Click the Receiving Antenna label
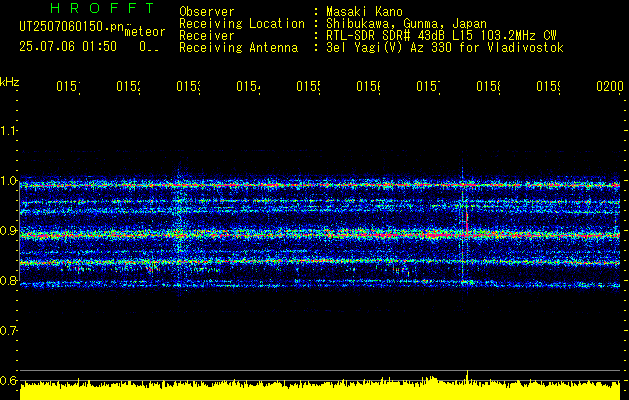 pyautogui.click(x=238, y=48)
